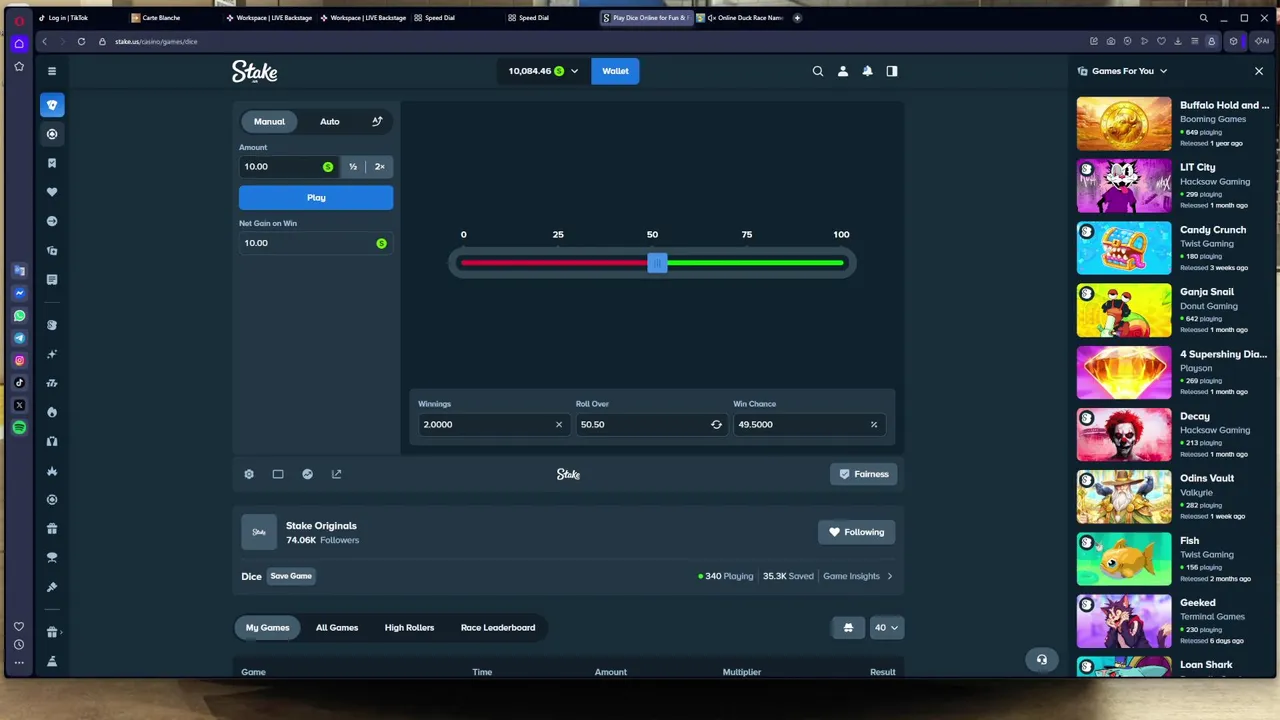This screenshot has width=1280, height=720.
Task: Switch to the High Rollers tab
Action: pyautogui.click(x=409, y=628)
